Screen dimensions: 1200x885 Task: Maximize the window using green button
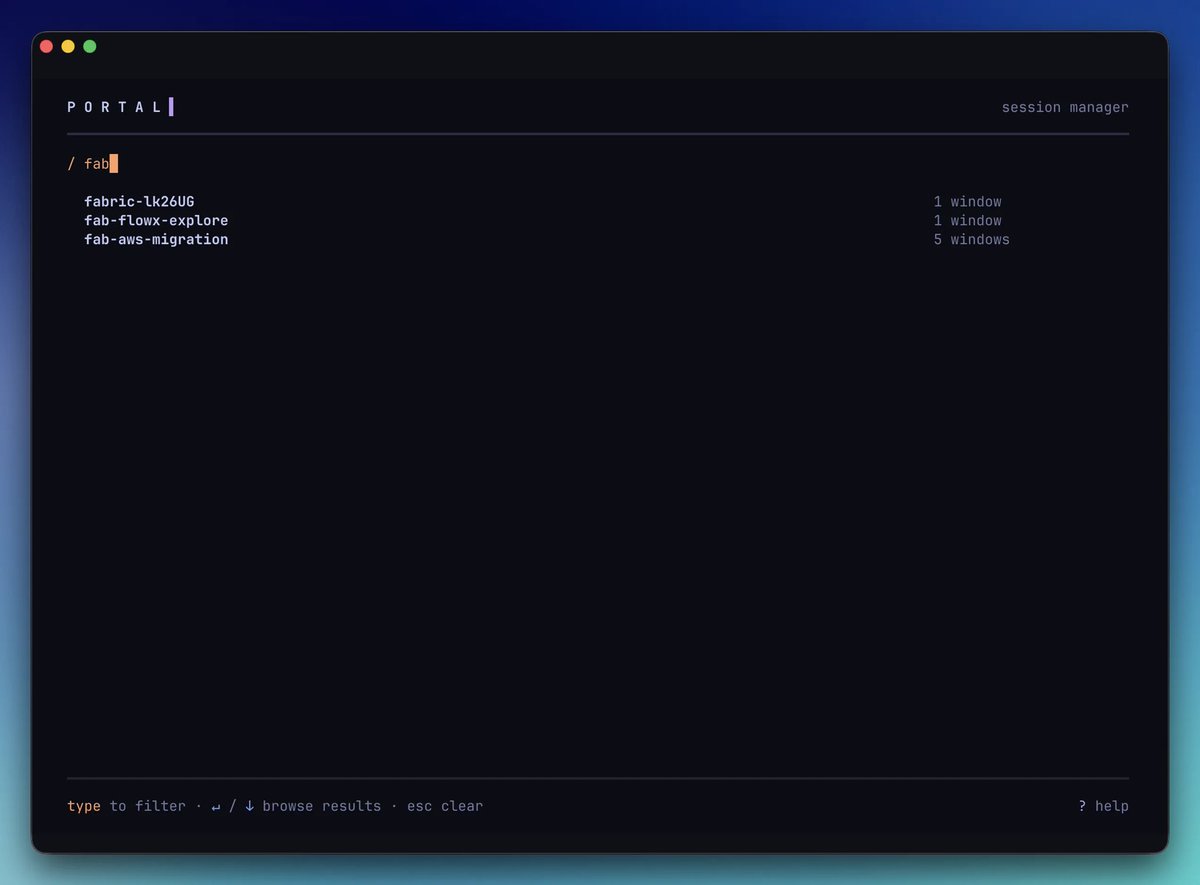point(90,46)
